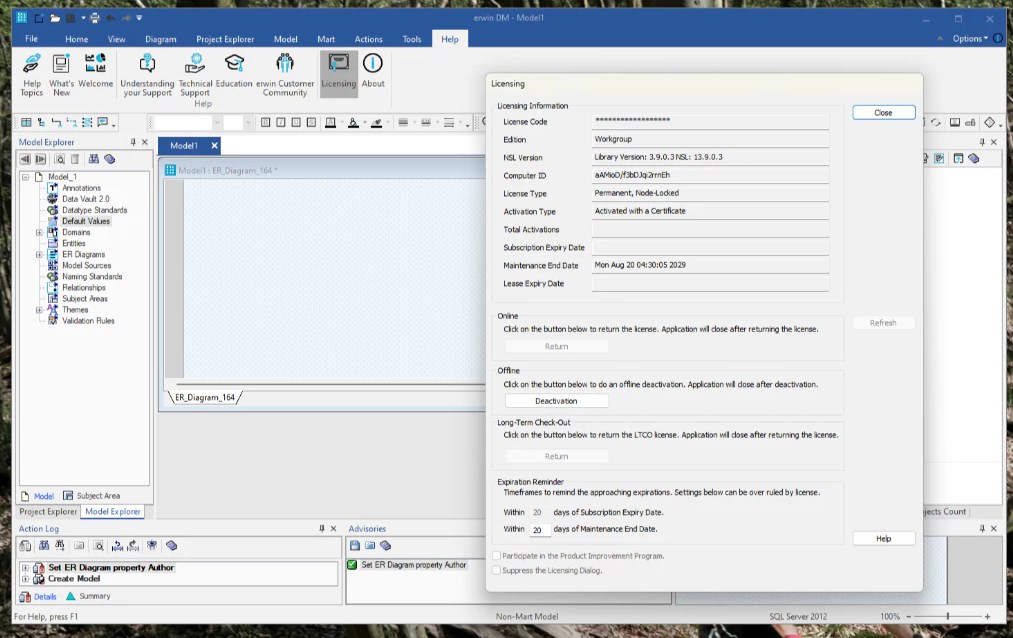Click the line color icon
The width and height of the screenshot is (1013, 638).
click(x=377, y=123)
